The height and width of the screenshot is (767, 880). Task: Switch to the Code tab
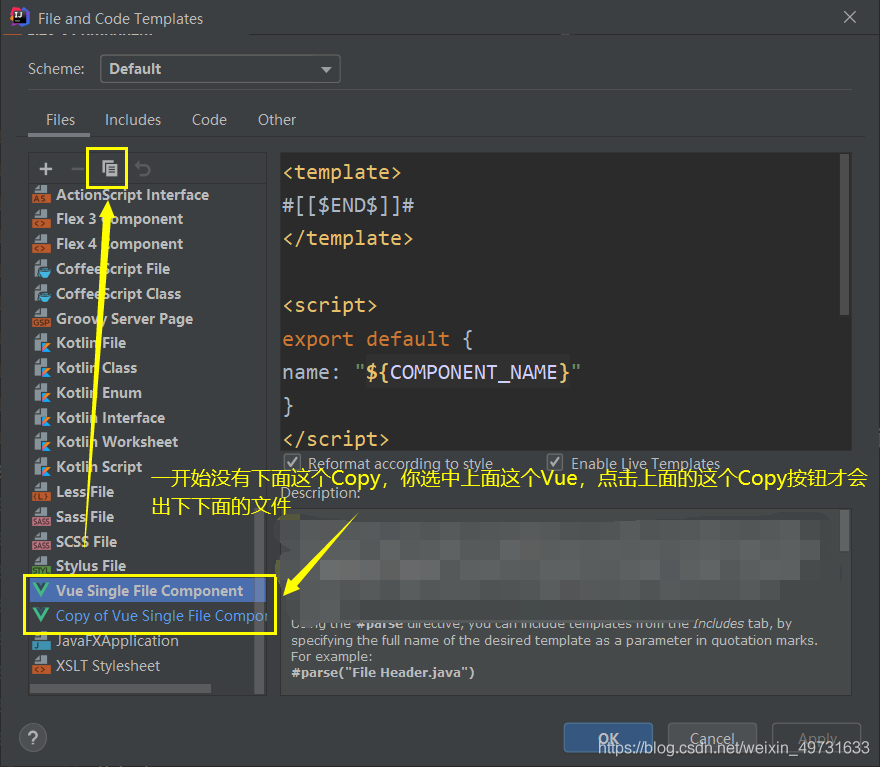tap(209, 120)
